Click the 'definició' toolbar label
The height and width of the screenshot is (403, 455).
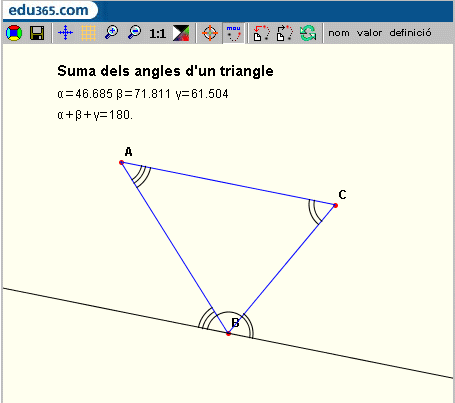(x=410, y=33)
